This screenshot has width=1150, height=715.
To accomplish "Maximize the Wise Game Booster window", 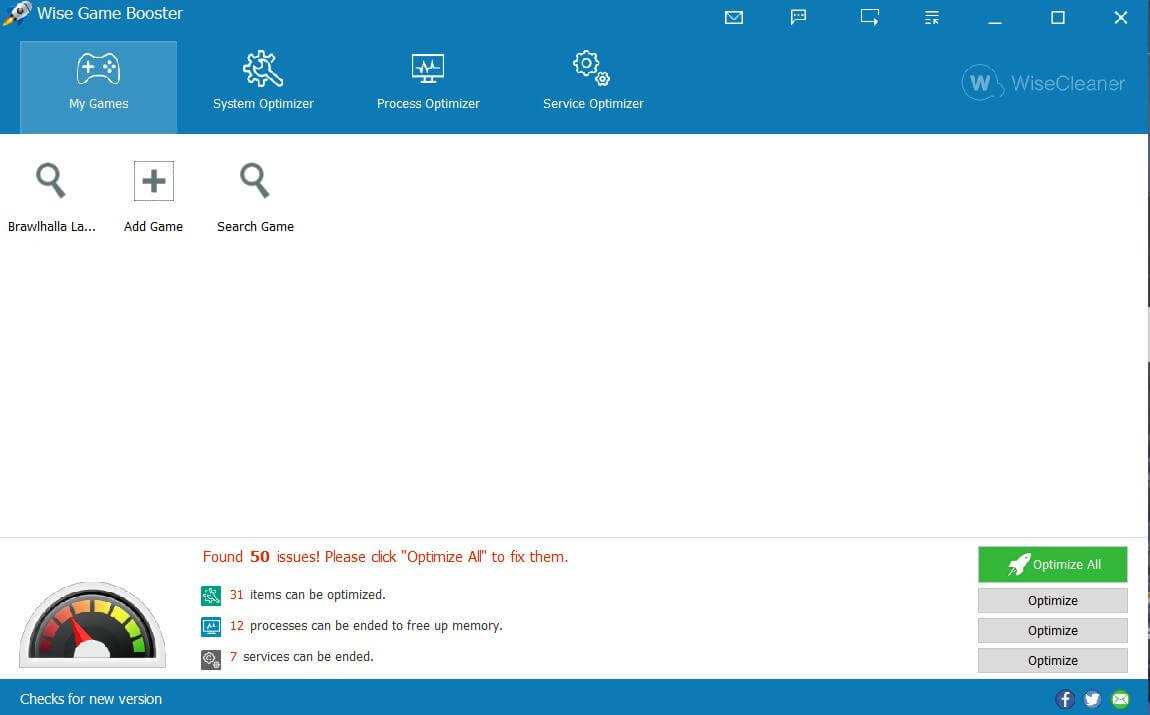I will click(x=1058, y=18).
